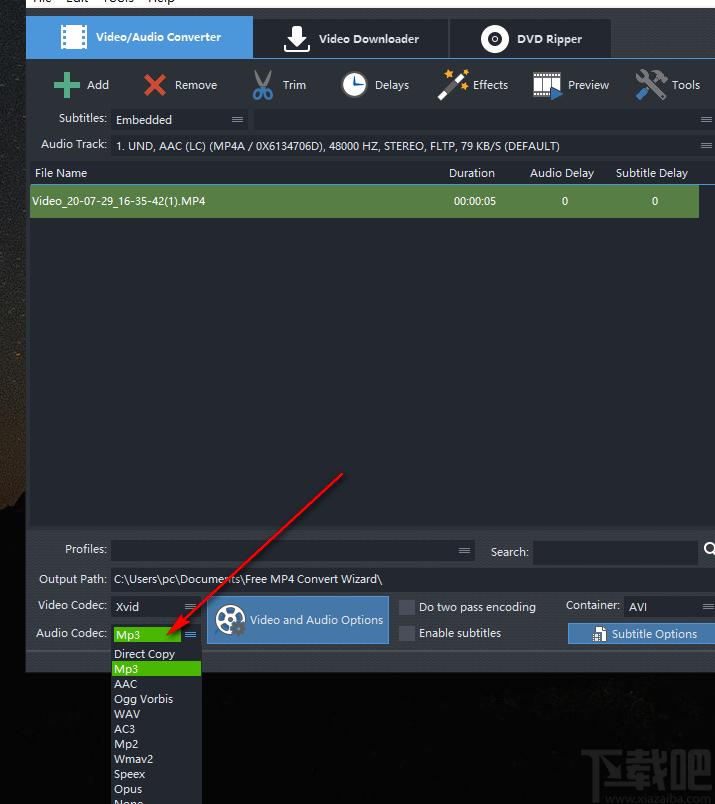
Task: Click the Remove red X icon
Action: 155,85
